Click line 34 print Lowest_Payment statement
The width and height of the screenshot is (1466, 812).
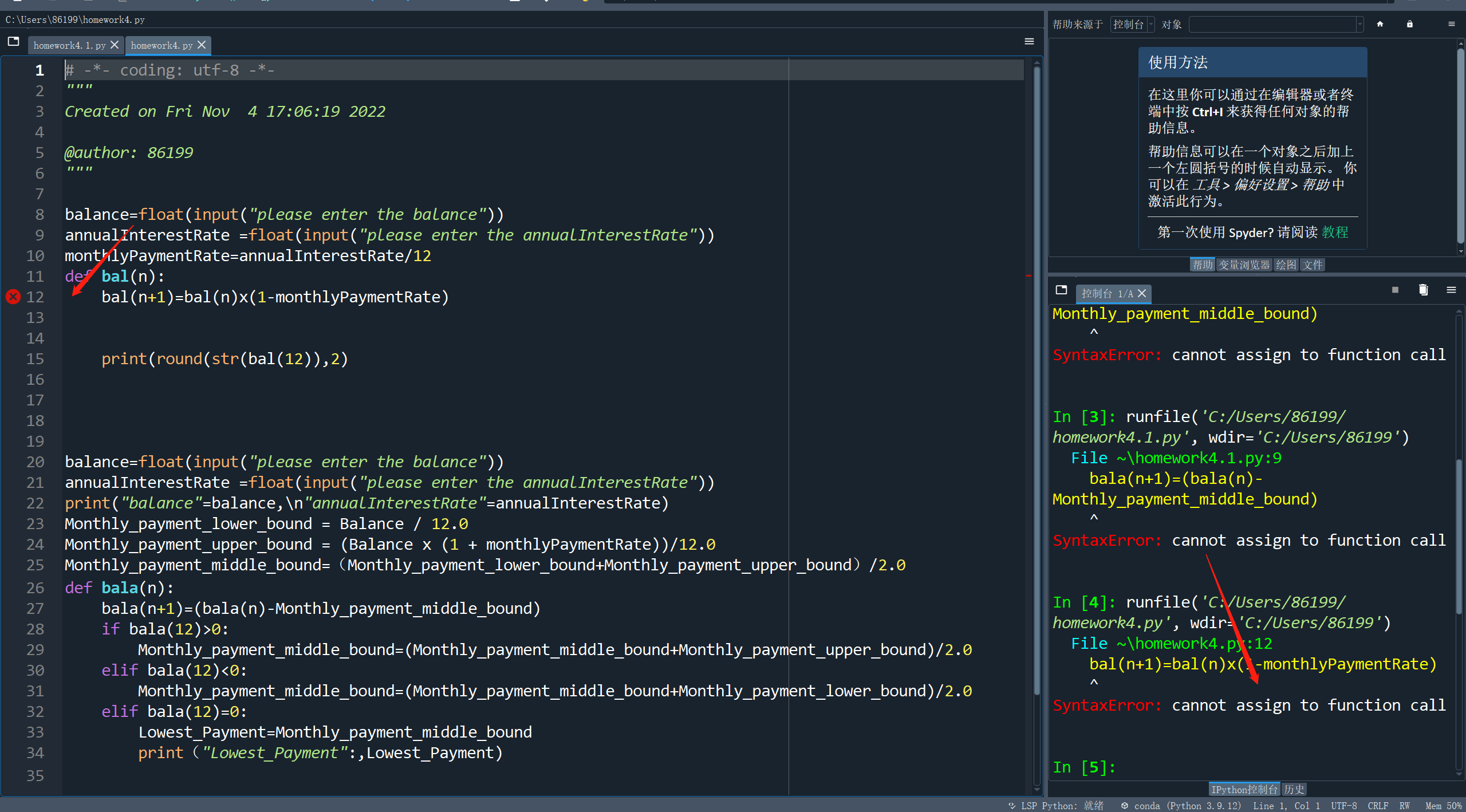tap(320, 752)
